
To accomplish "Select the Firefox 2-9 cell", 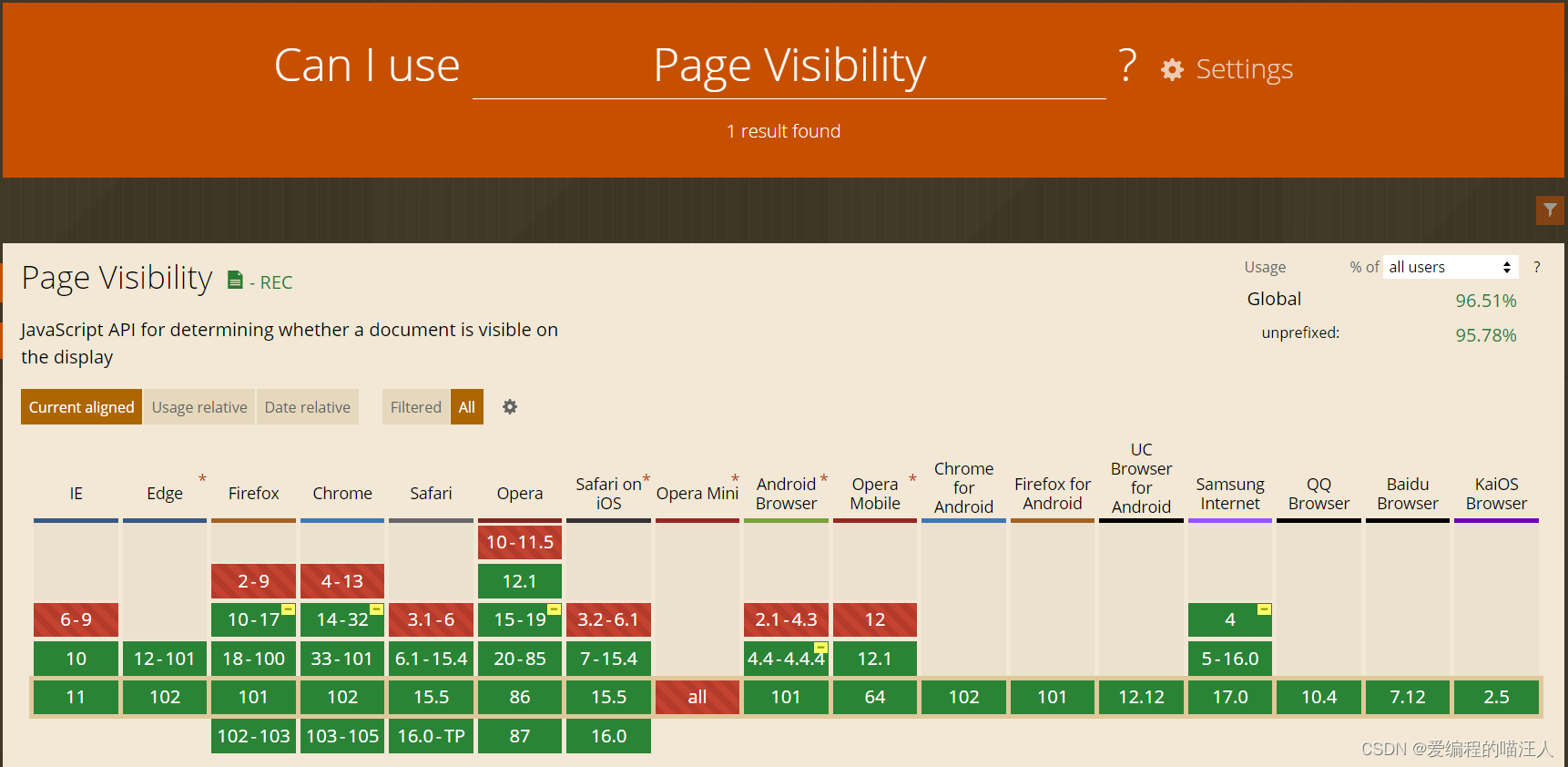I will click(x=253, y=581).
